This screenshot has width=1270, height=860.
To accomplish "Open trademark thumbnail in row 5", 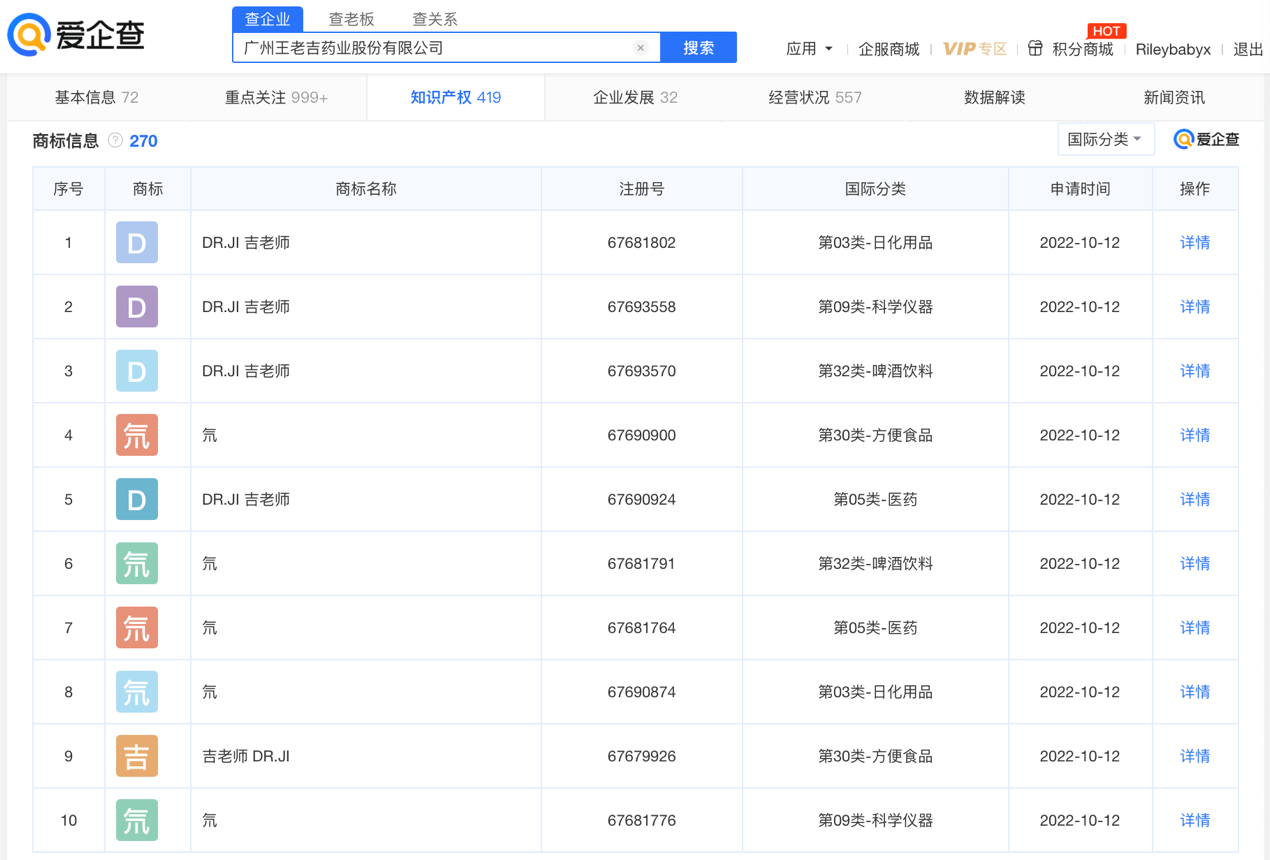I will [137, 499].
